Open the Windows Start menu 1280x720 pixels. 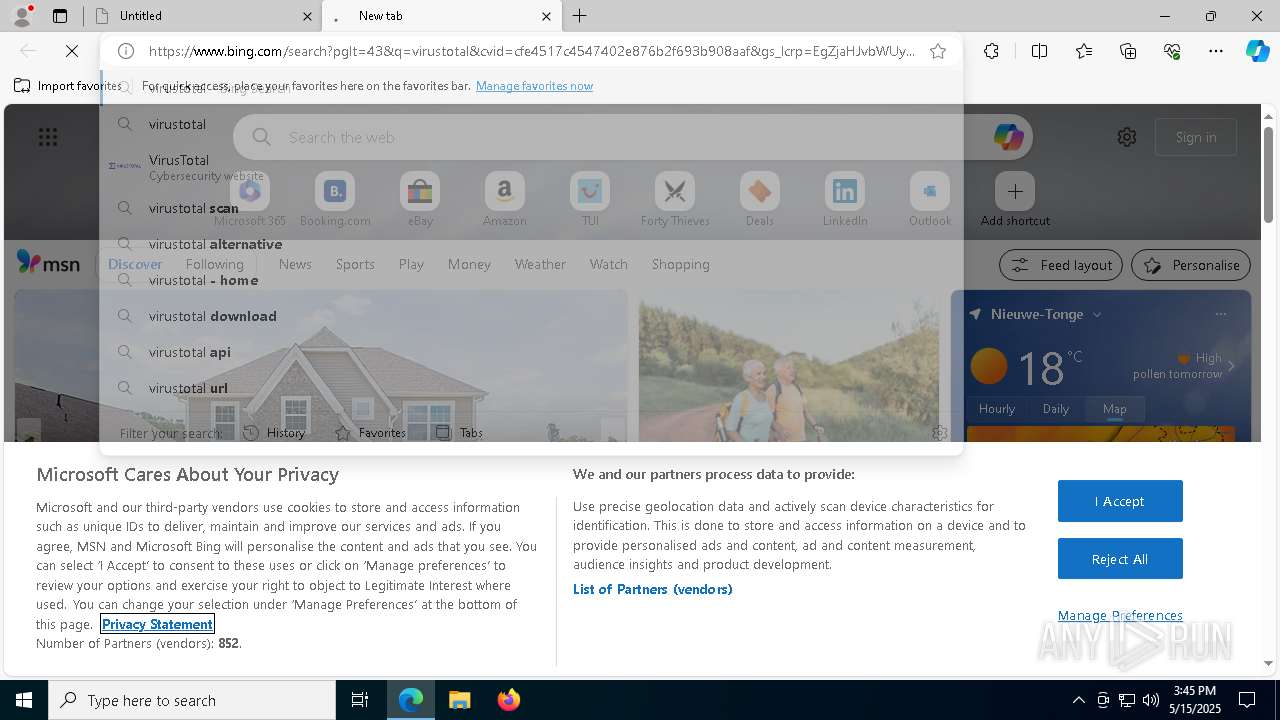pyautogui.click(x=24, y=700)
